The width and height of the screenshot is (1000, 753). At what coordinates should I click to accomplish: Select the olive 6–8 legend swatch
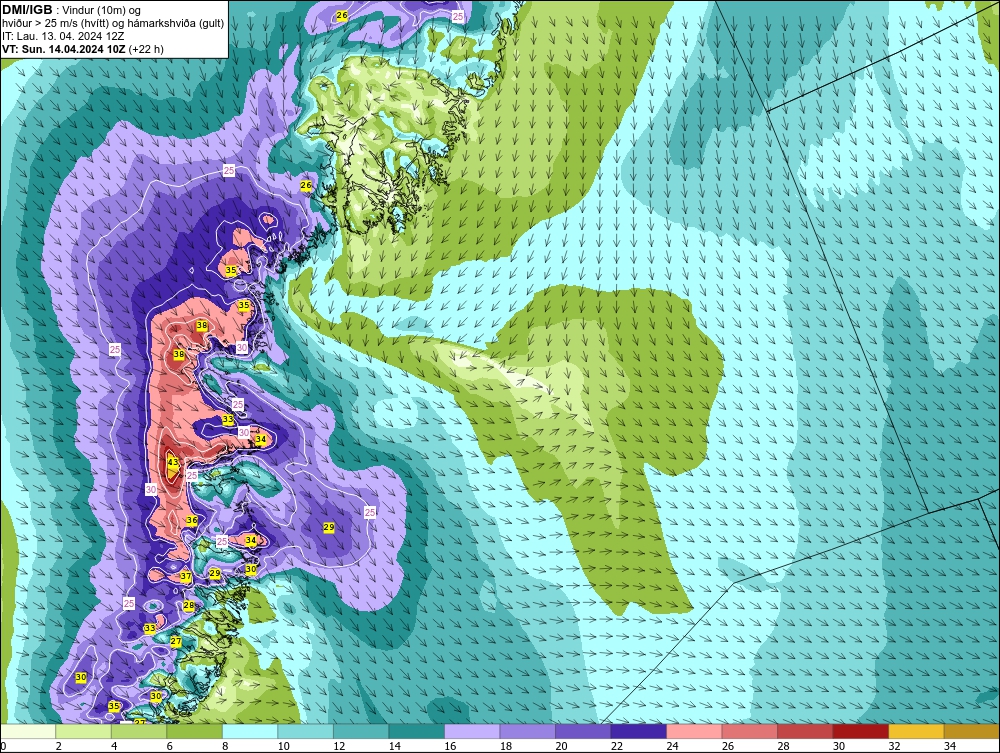click(x=195, y=731)
